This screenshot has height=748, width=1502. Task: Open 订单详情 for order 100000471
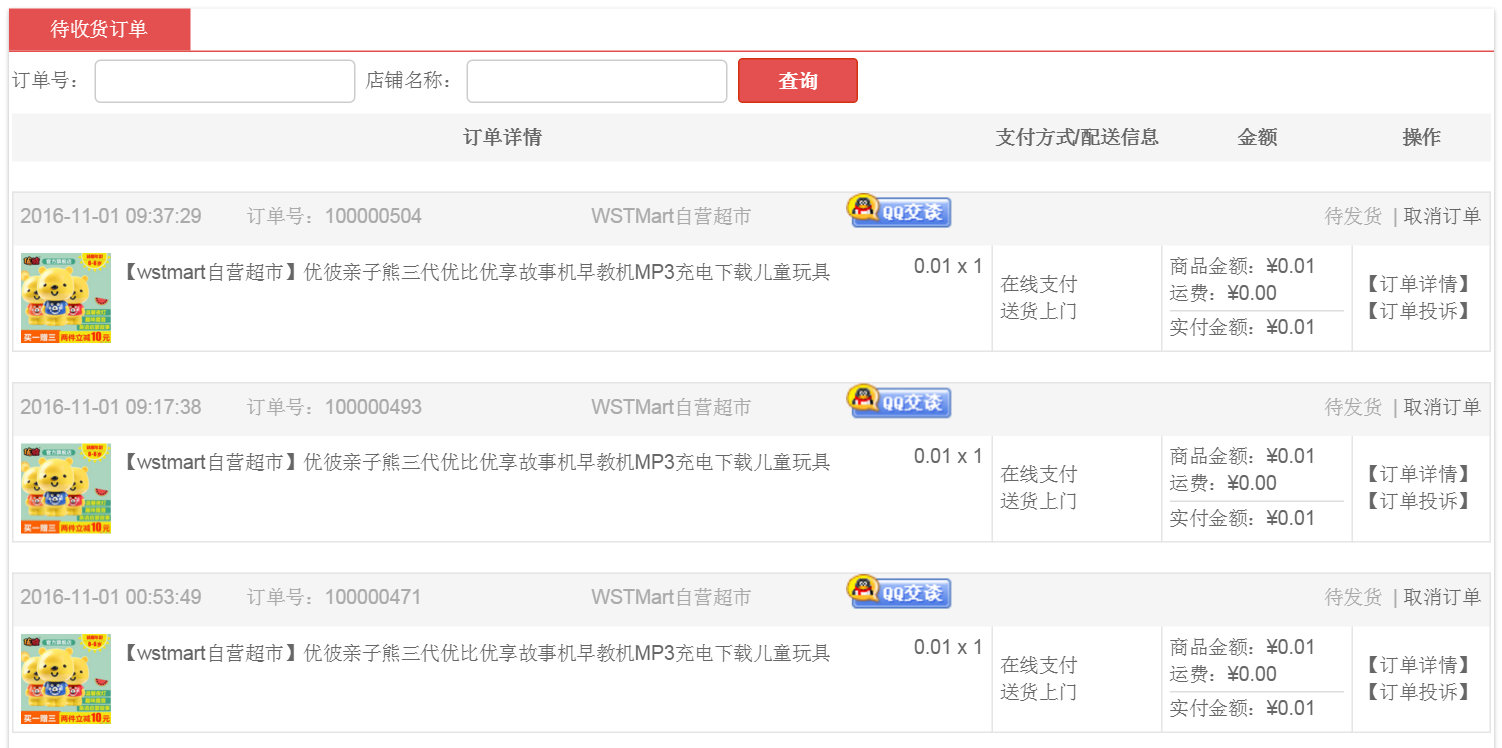pyautogui.click(x=1418, y=665)
